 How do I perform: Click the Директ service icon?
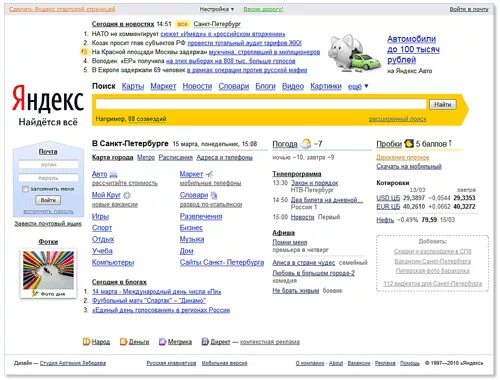tap(205, 342)
